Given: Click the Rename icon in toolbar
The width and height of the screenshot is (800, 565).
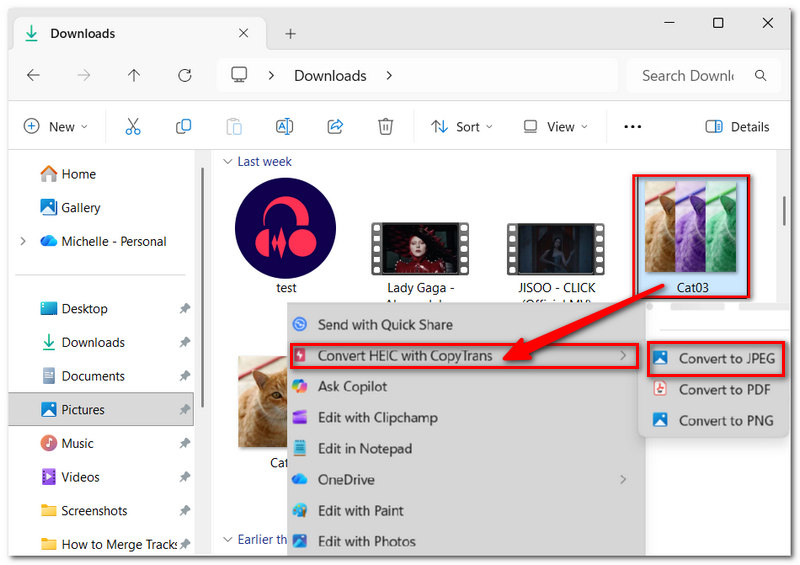Looking at the screenshot, I should [284, 126].
